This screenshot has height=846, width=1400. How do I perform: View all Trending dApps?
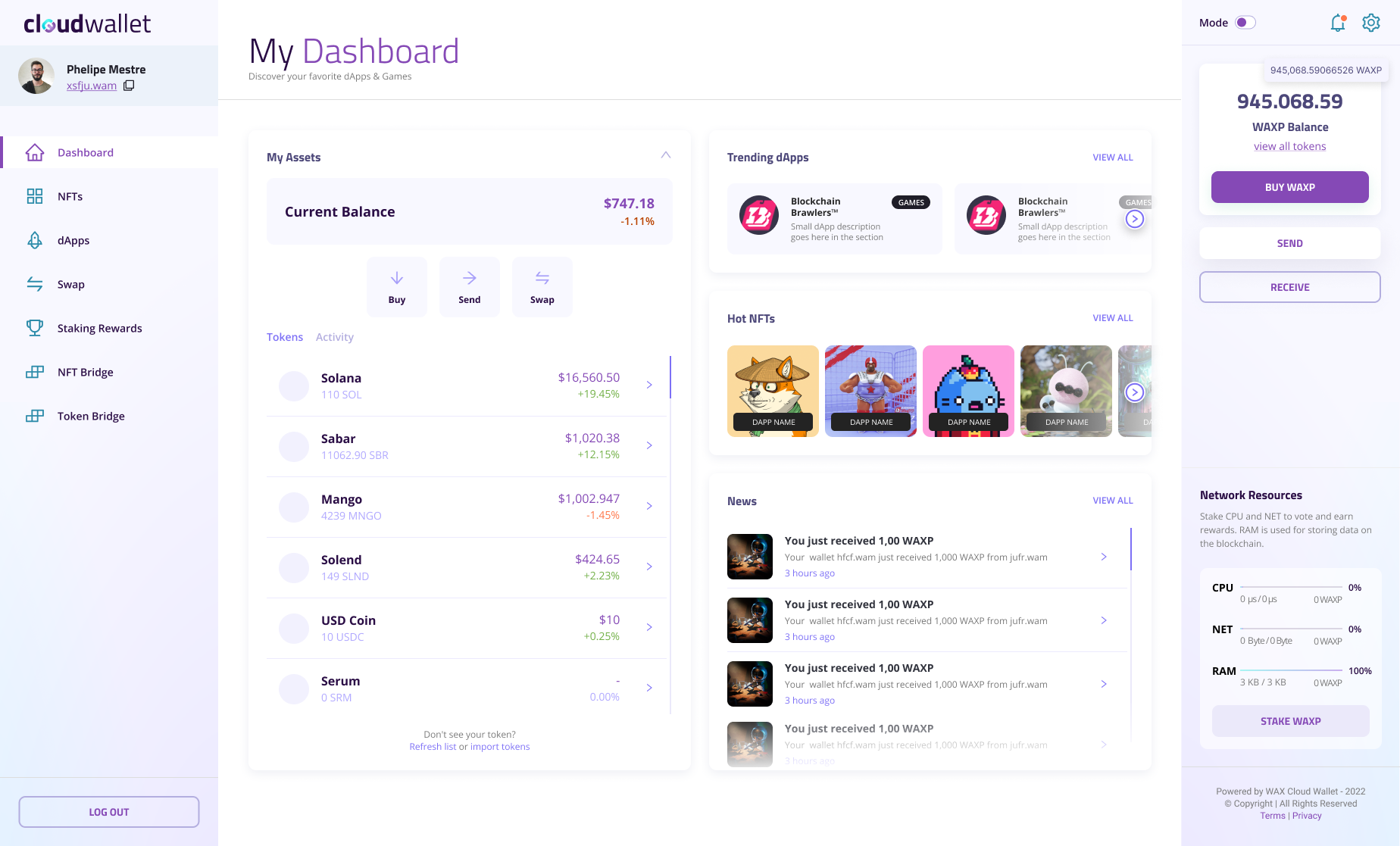pos(1113,158)
